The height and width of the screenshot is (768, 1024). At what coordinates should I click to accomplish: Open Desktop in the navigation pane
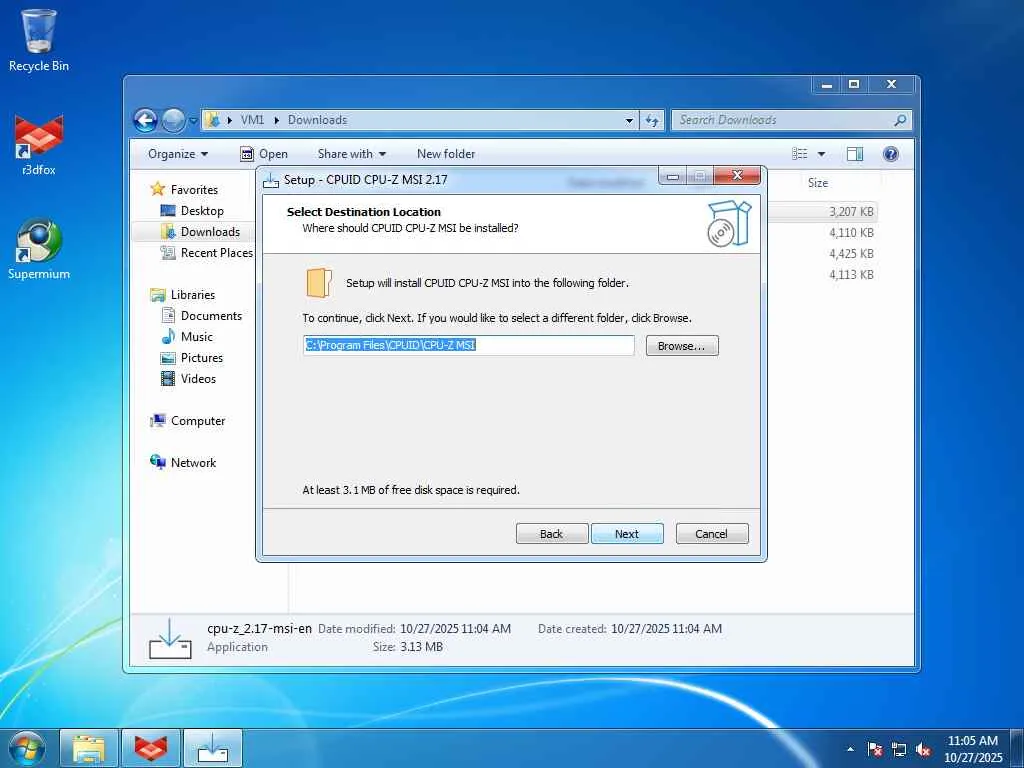[202, 211]
